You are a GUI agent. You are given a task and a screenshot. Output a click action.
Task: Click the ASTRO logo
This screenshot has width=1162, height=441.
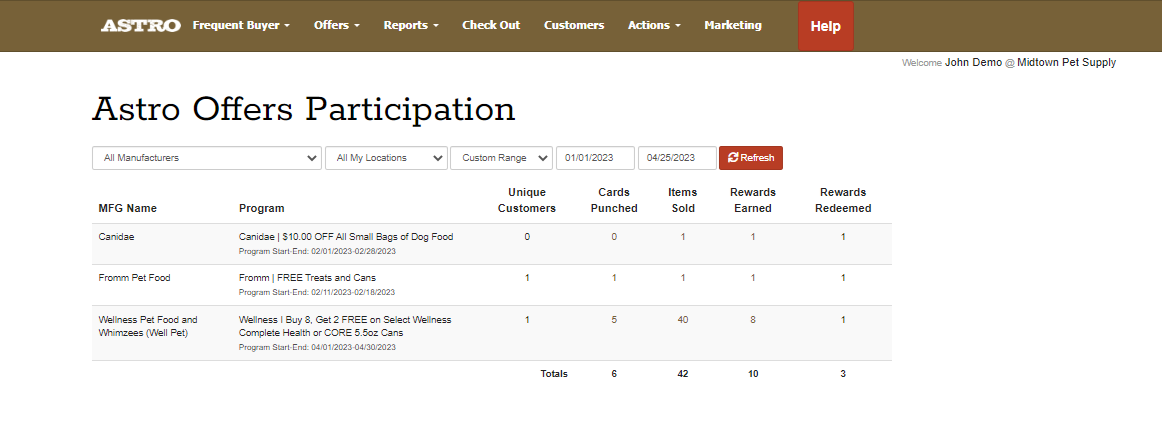click(140, 25)
